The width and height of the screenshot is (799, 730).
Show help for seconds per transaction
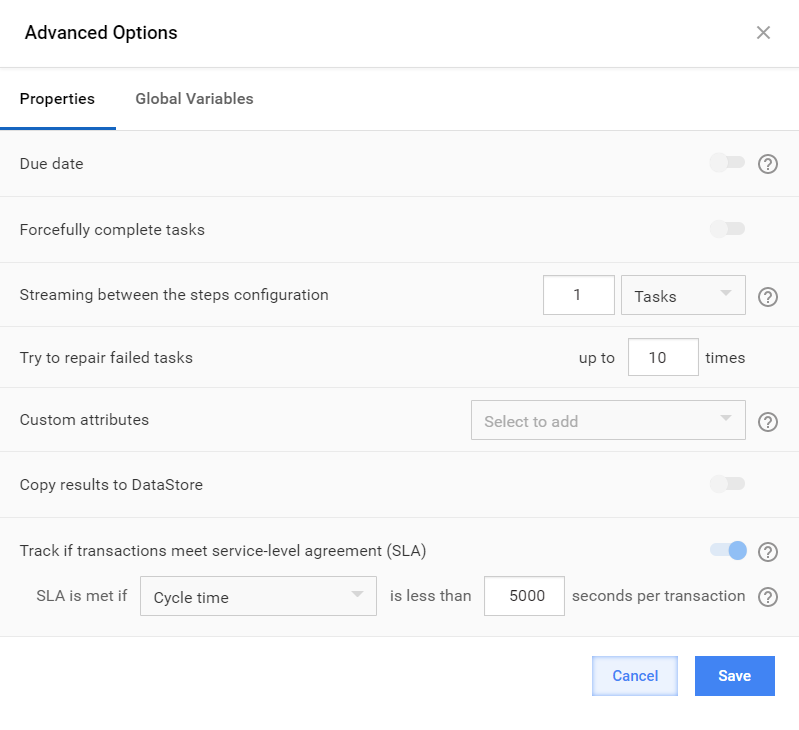[x=767, y=597]
